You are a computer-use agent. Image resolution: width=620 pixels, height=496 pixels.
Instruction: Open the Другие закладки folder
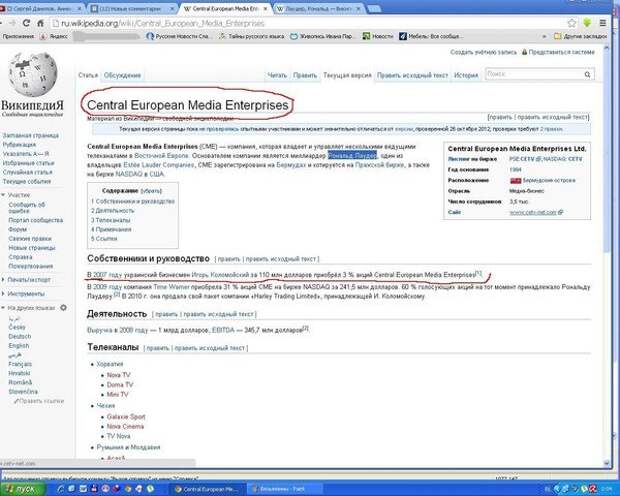pos(580,36)
